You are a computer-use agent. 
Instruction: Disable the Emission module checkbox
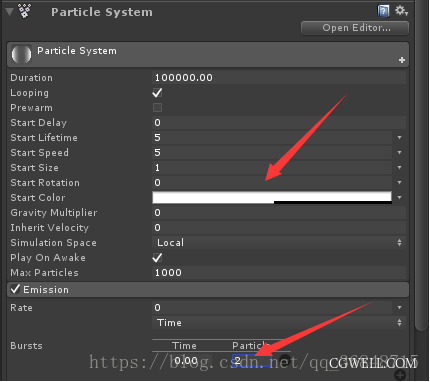click(15, 289)
